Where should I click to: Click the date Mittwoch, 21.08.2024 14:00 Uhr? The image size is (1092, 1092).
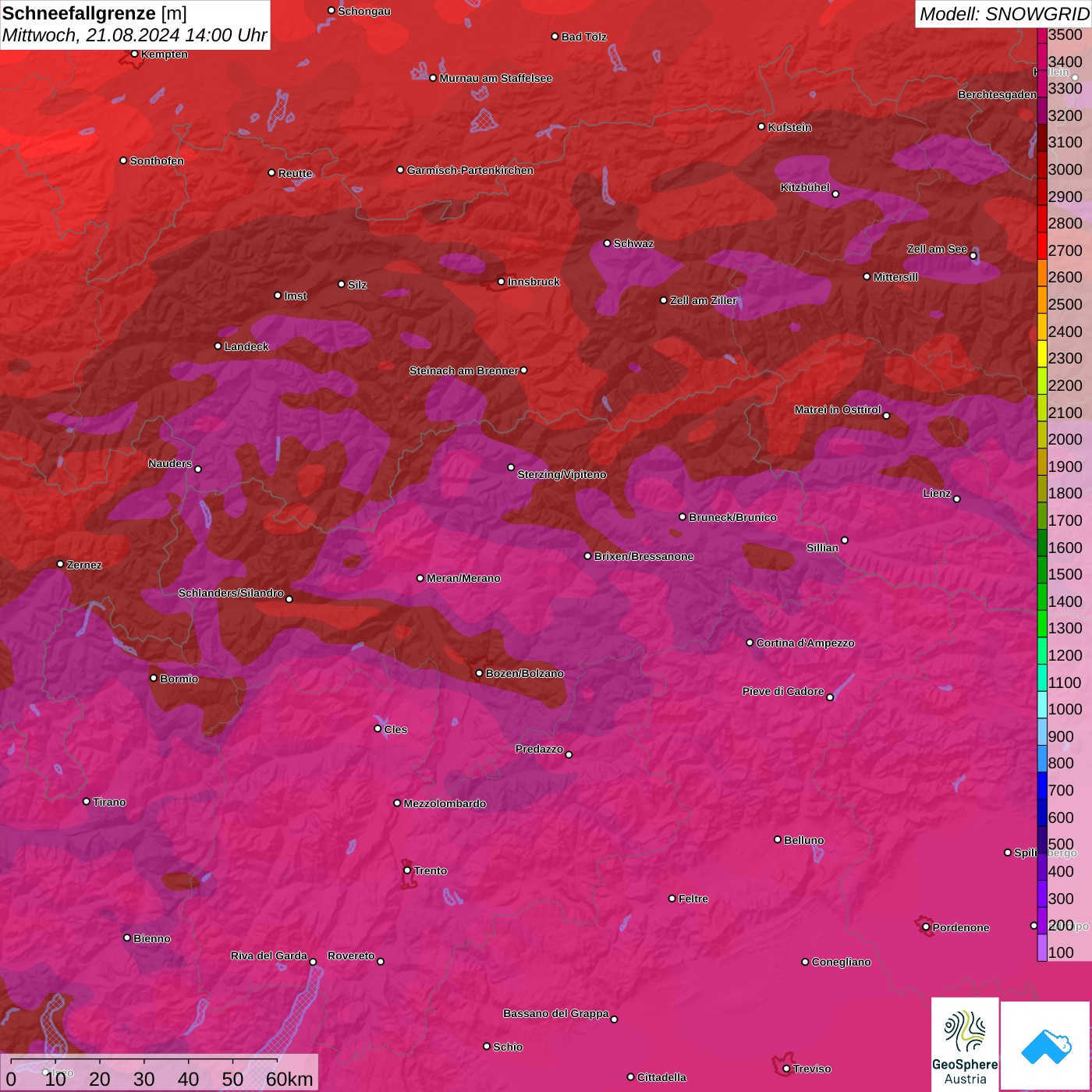pyautogui.click(x=134, y=35)
